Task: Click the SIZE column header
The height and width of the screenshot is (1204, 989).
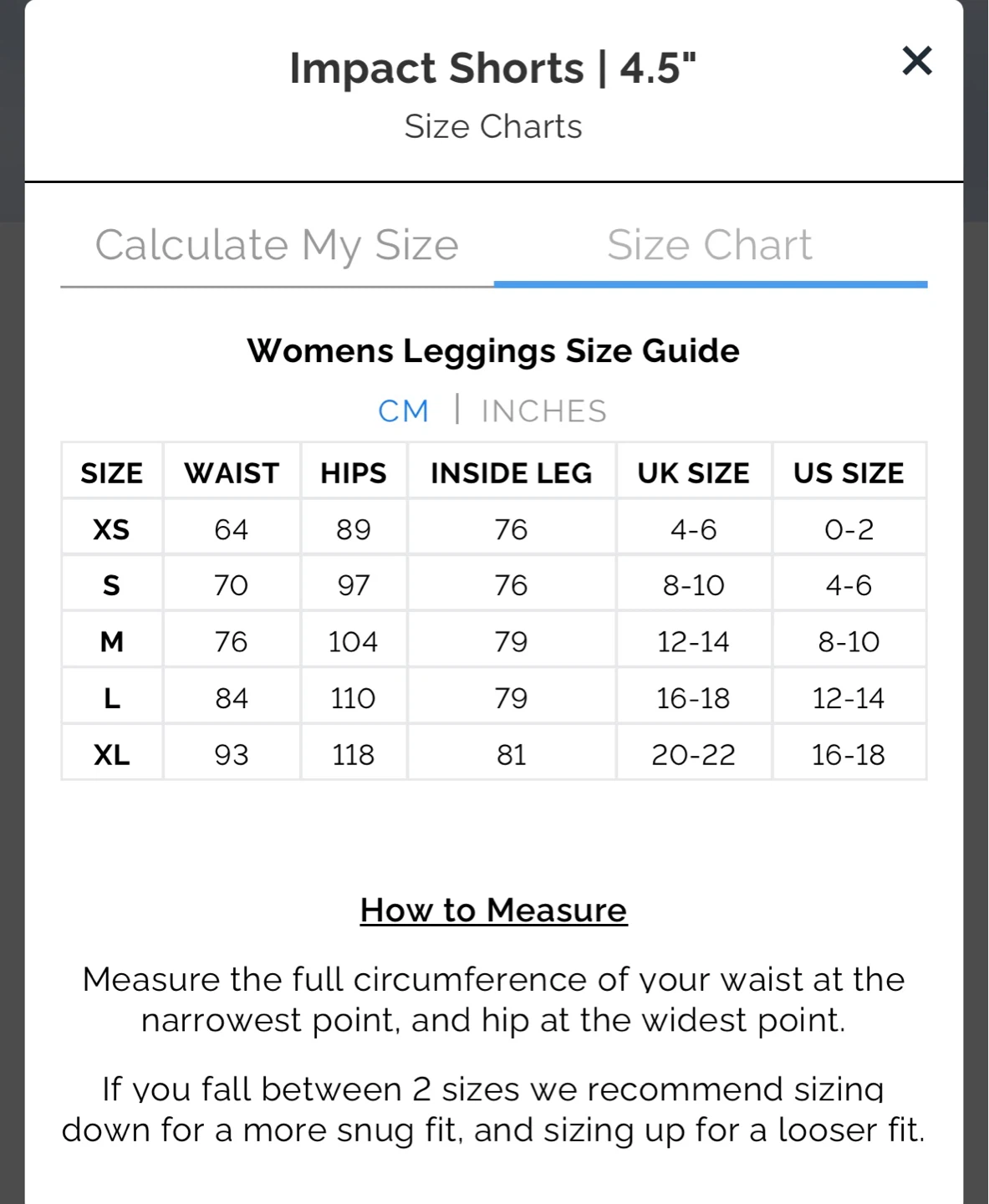Action: point(111,472)
